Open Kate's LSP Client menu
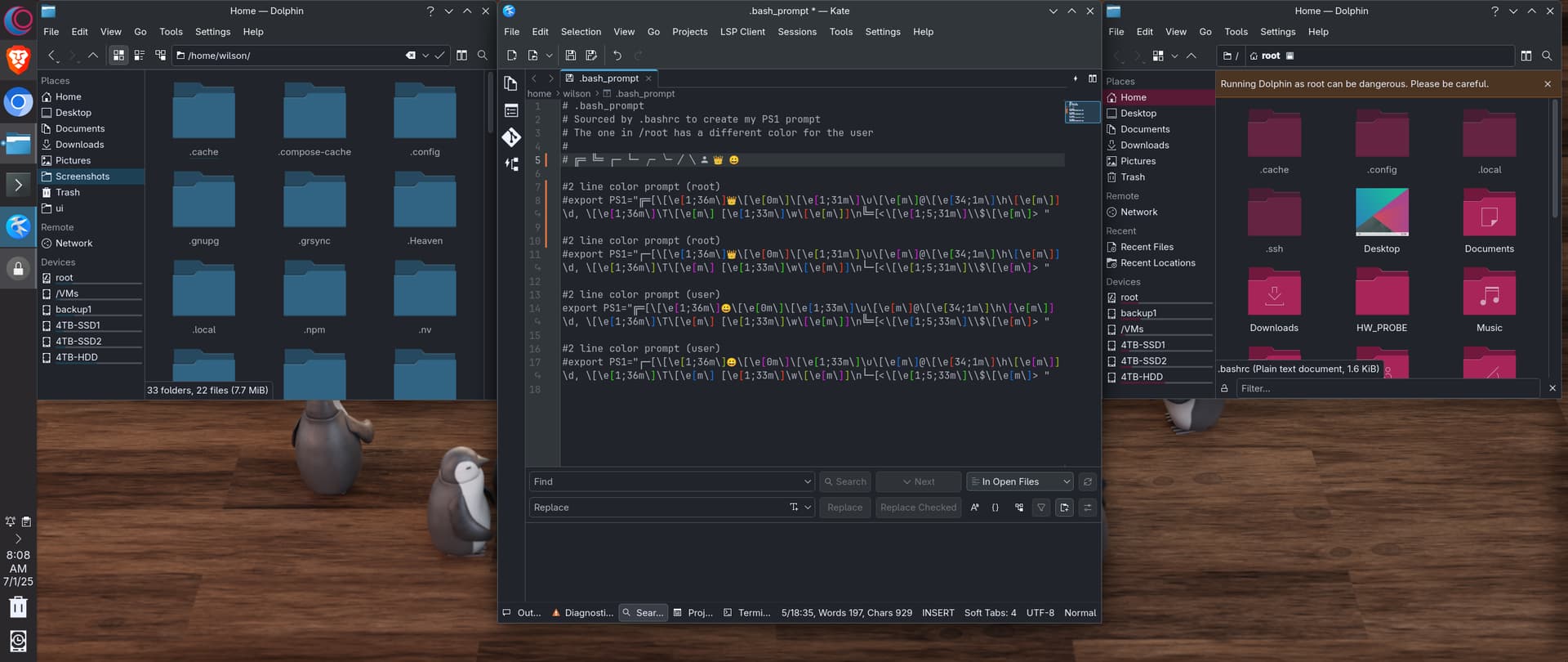 click(742, 32)
